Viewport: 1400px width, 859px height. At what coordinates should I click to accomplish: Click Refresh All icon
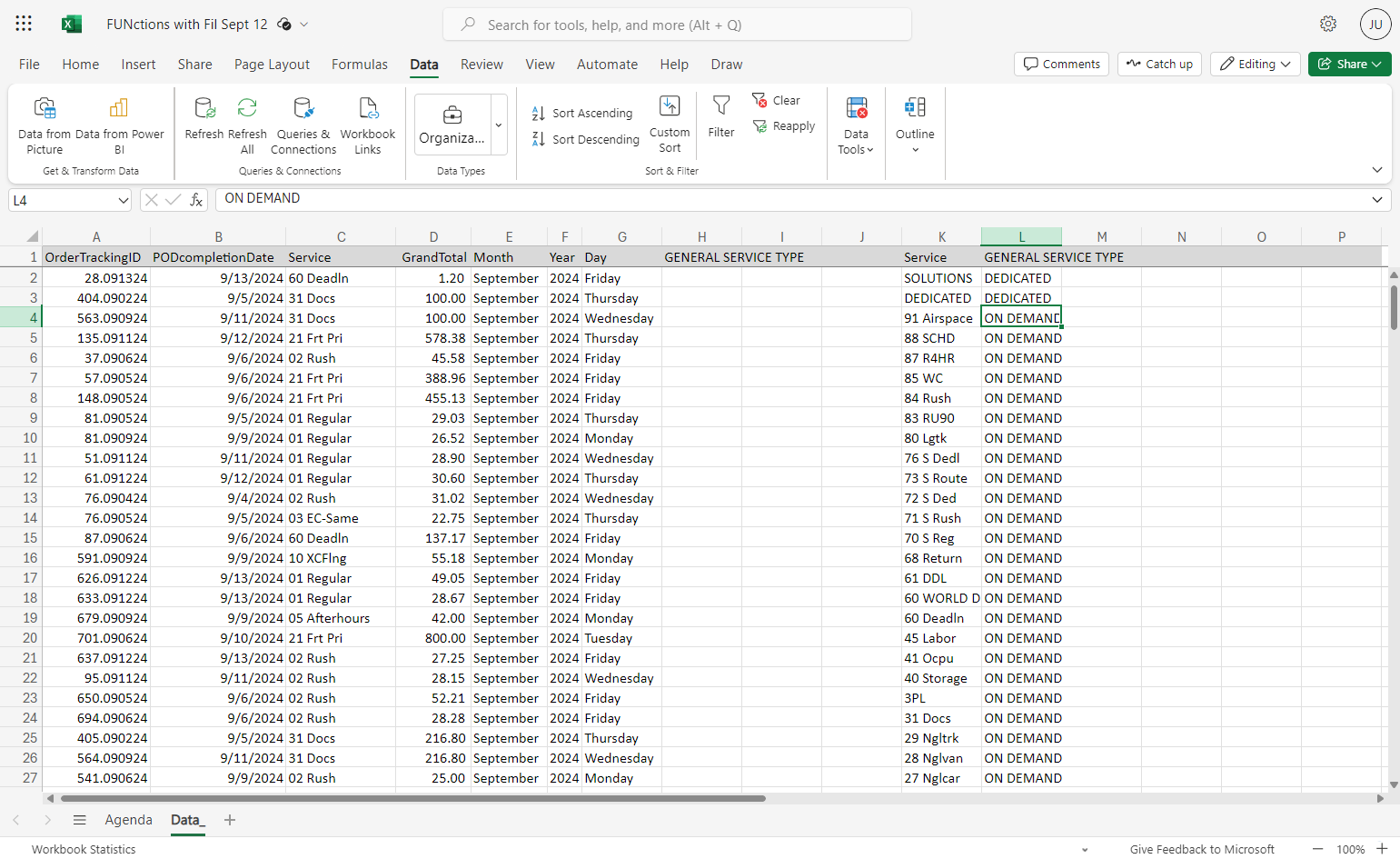click(247, 125)
